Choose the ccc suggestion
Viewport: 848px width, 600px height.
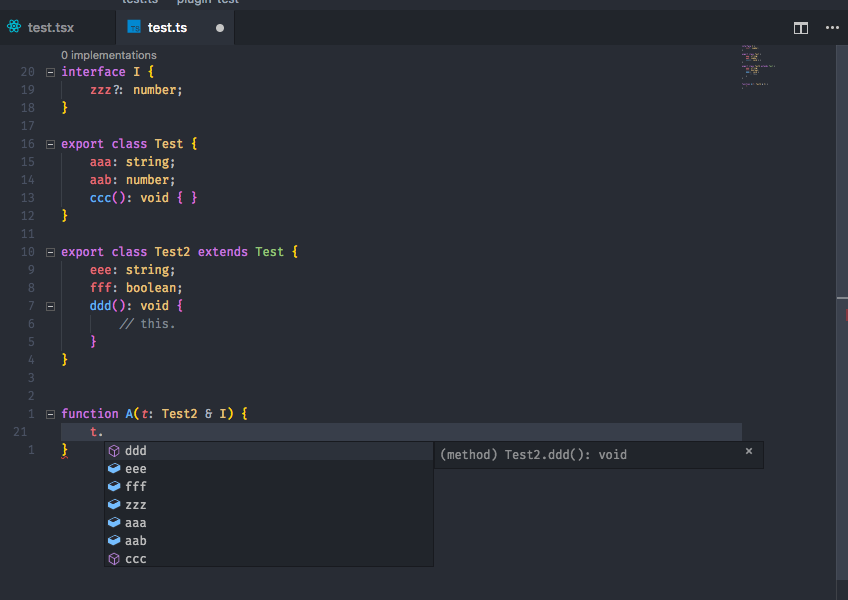[269, 558]
